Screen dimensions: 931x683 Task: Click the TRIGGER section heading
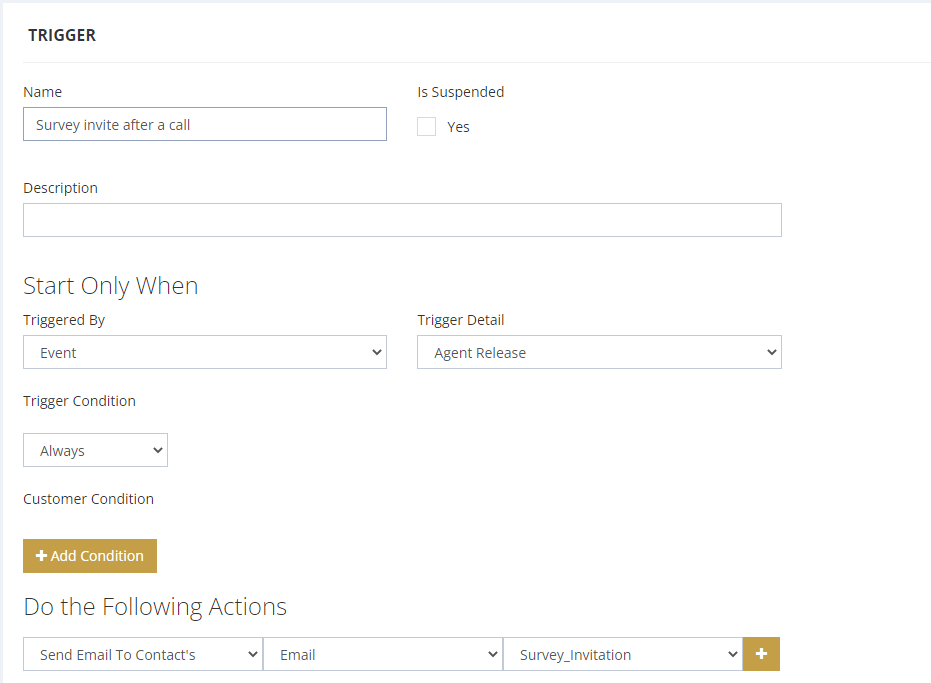tap(62, 36)
